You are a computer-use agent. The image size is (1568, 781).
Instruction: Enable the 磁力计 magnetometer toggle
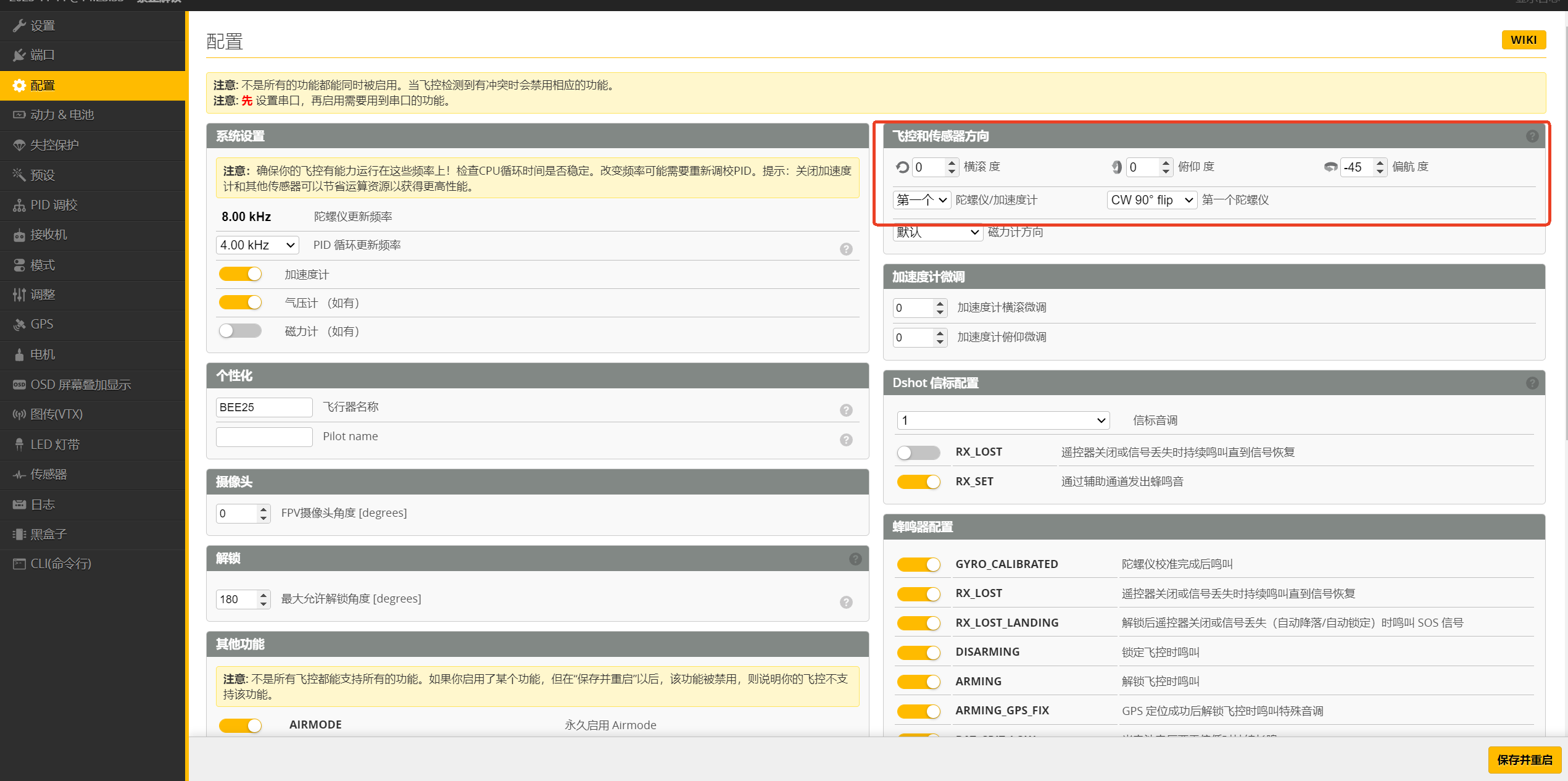(241, 331)
